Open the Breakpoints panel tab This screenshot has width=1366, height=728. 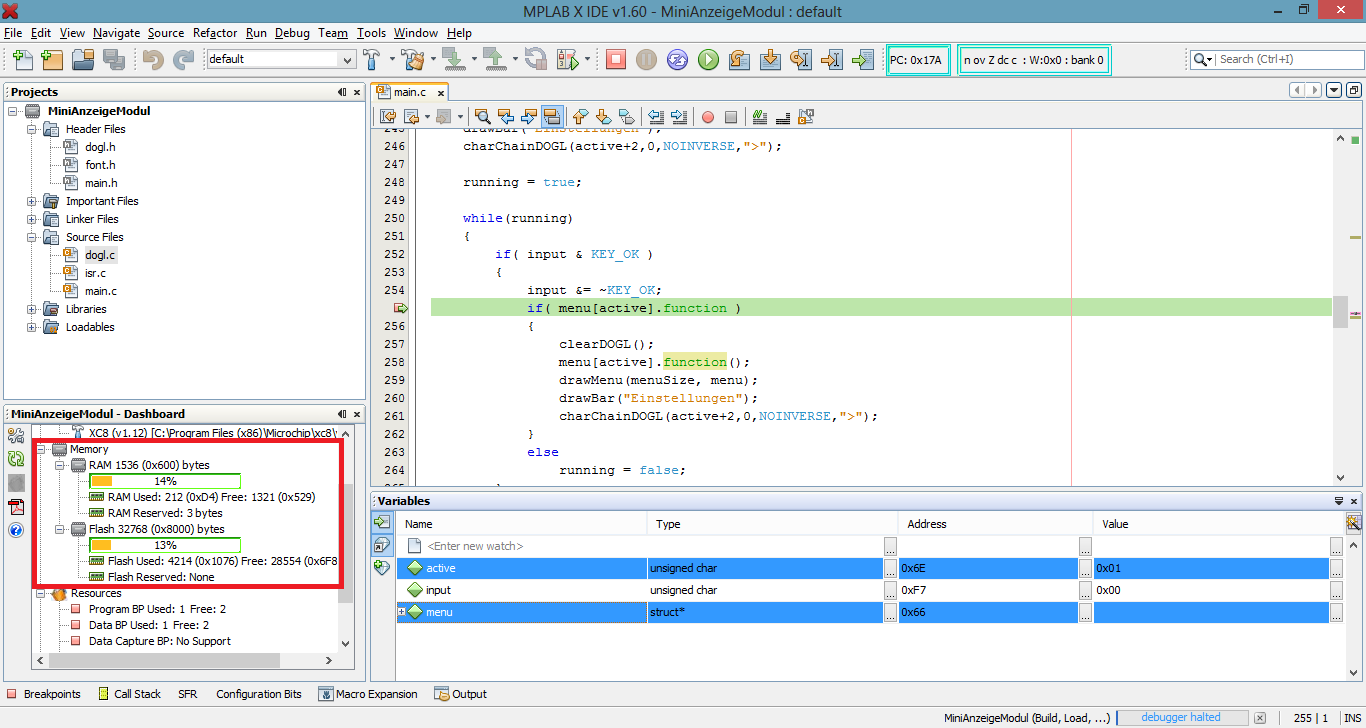(x=44, y=694)
